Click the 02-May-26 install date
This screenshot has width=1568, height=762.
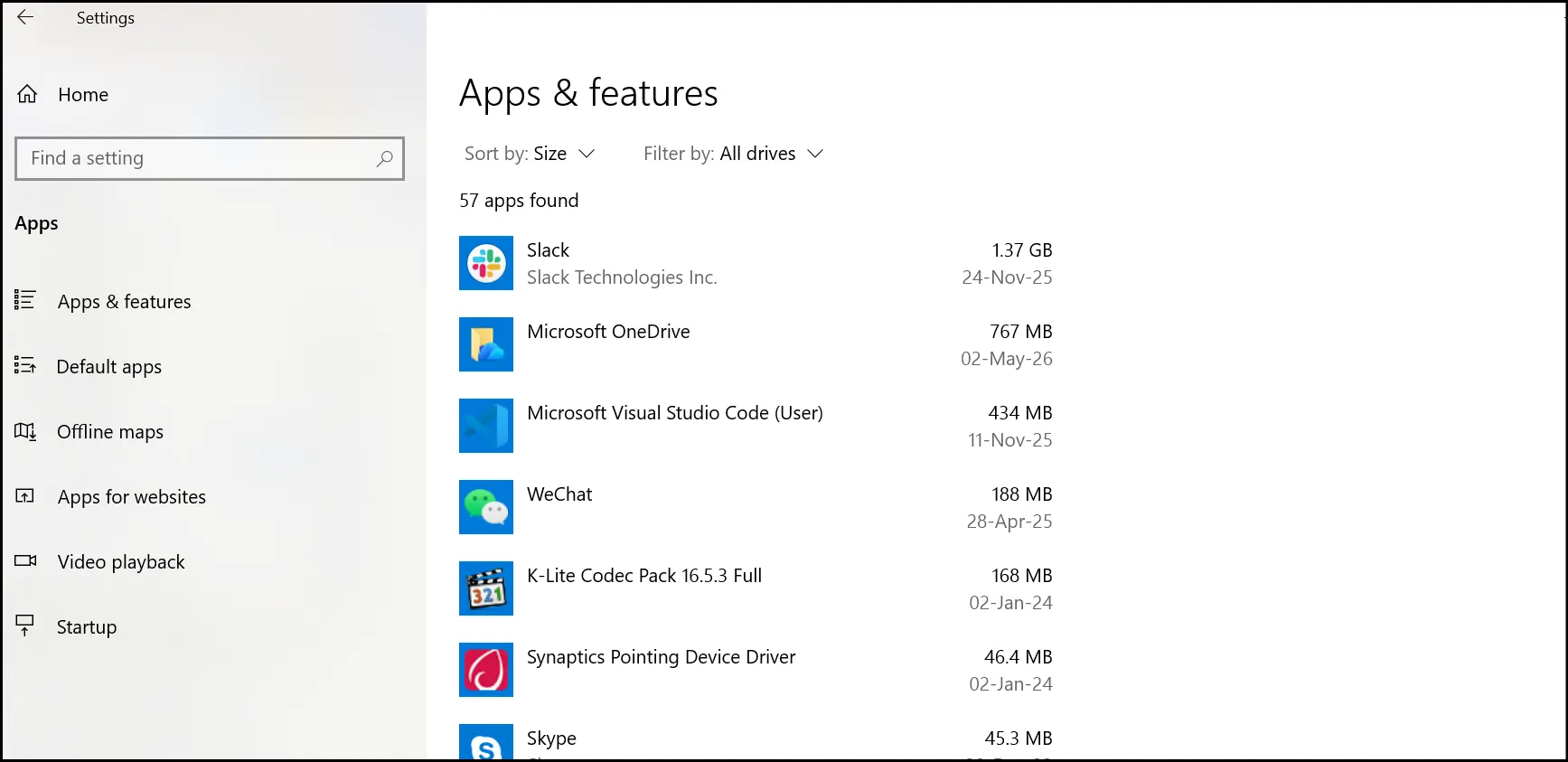(1007, 359)
